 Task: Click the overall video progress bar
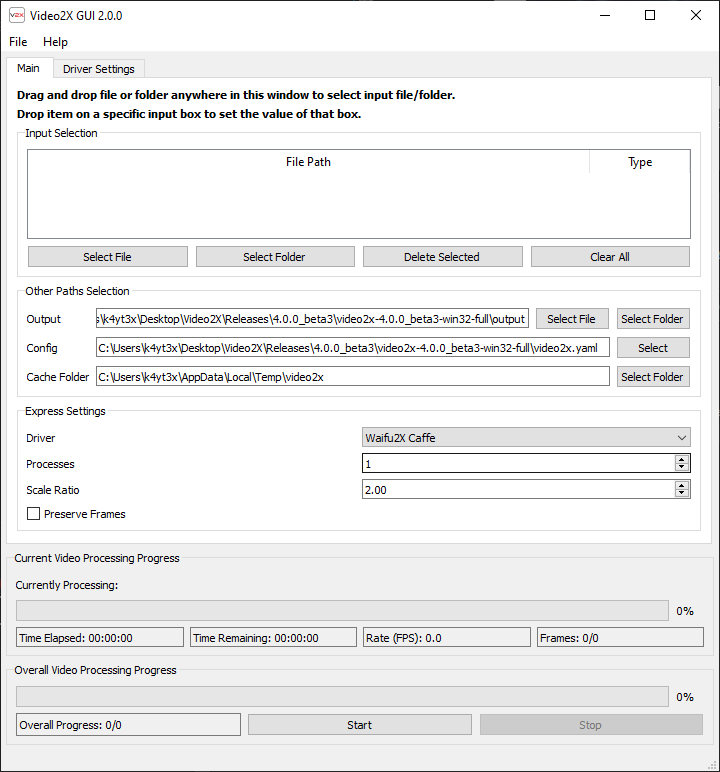[342, 697]
